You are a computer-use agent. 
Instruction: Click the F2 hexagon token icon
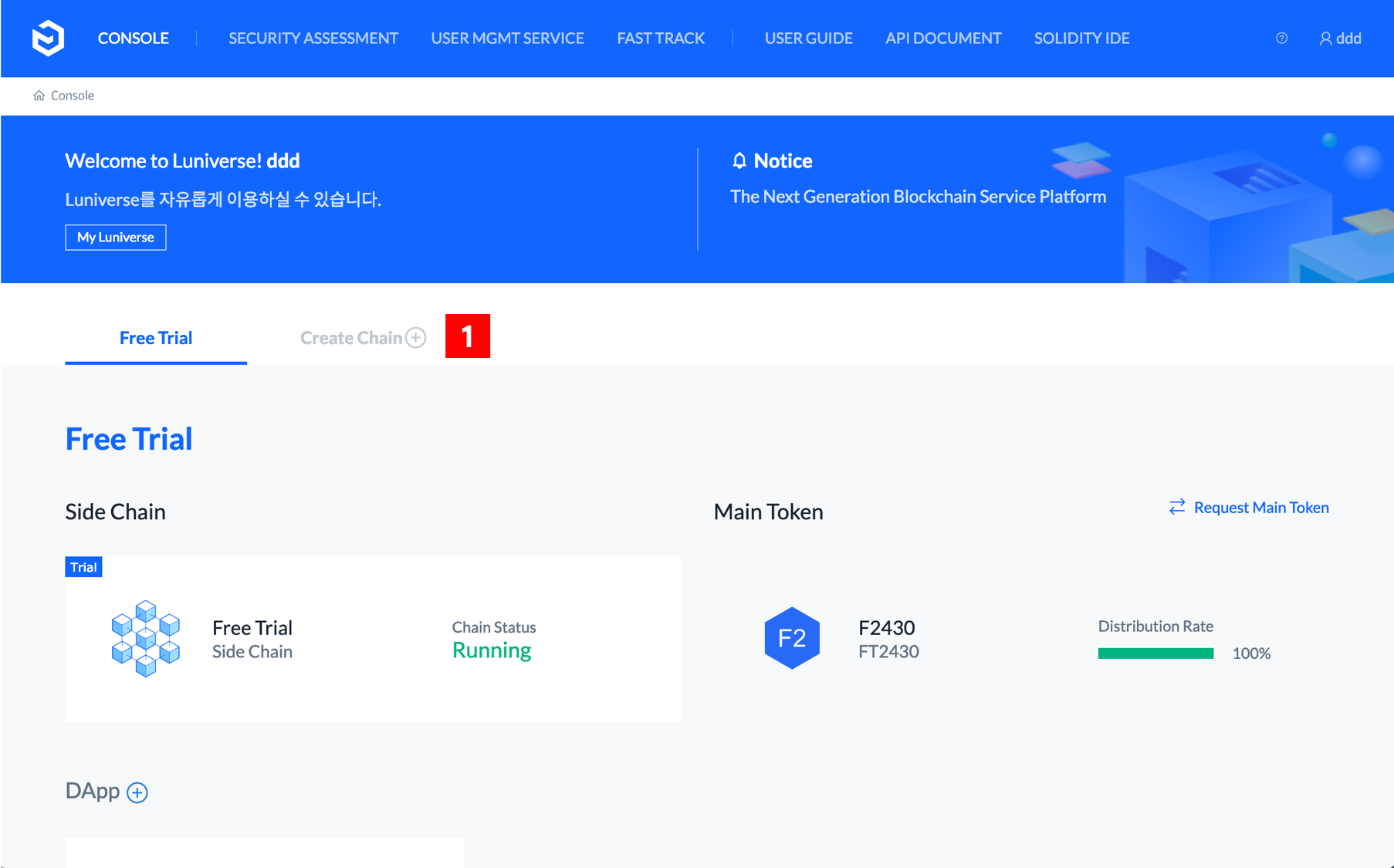[x=792, y=638]
